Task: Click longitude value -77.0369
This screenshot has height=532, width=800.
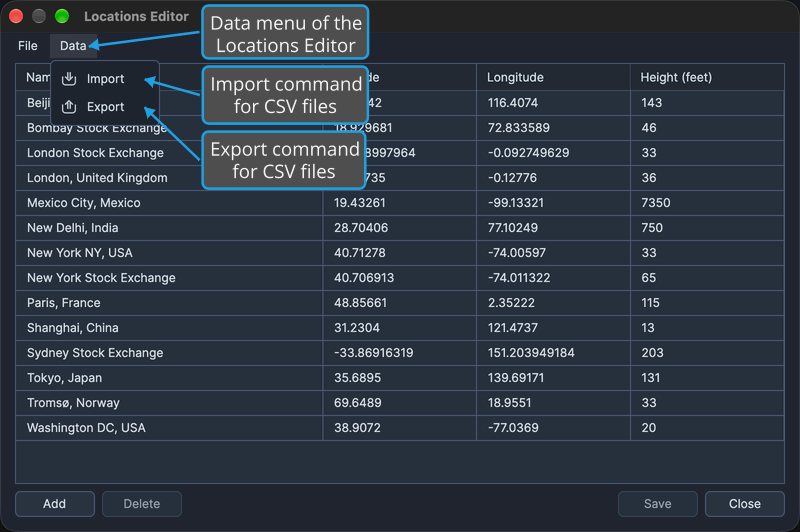Action: coord(513,428)
